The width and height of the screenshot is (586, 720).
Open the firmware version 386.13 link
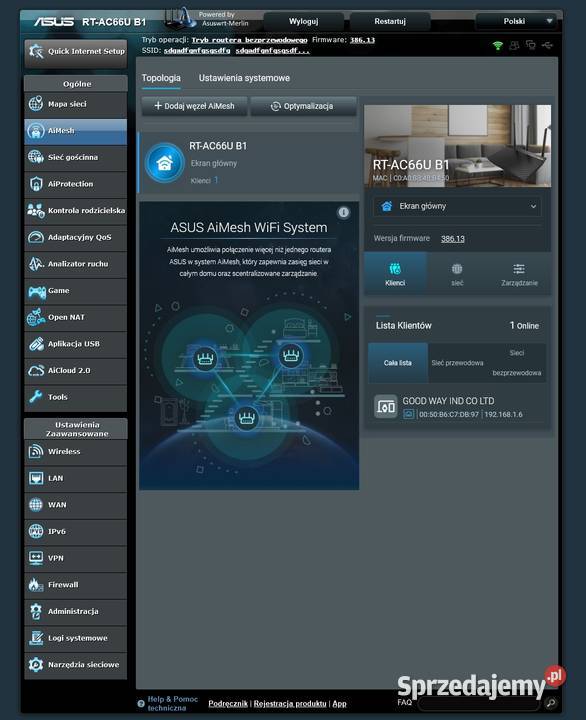[x=453, y=239]
